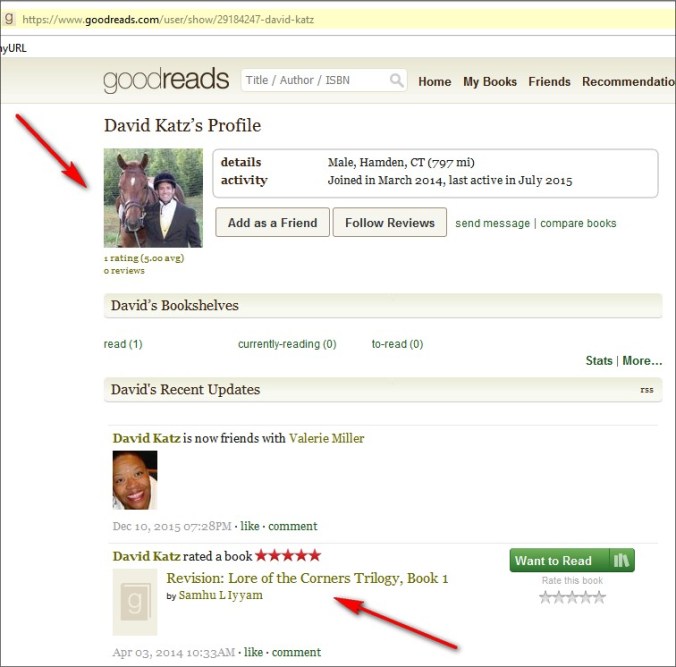
Task: Open the rss feed link
Action: click(x=646, y=390)
